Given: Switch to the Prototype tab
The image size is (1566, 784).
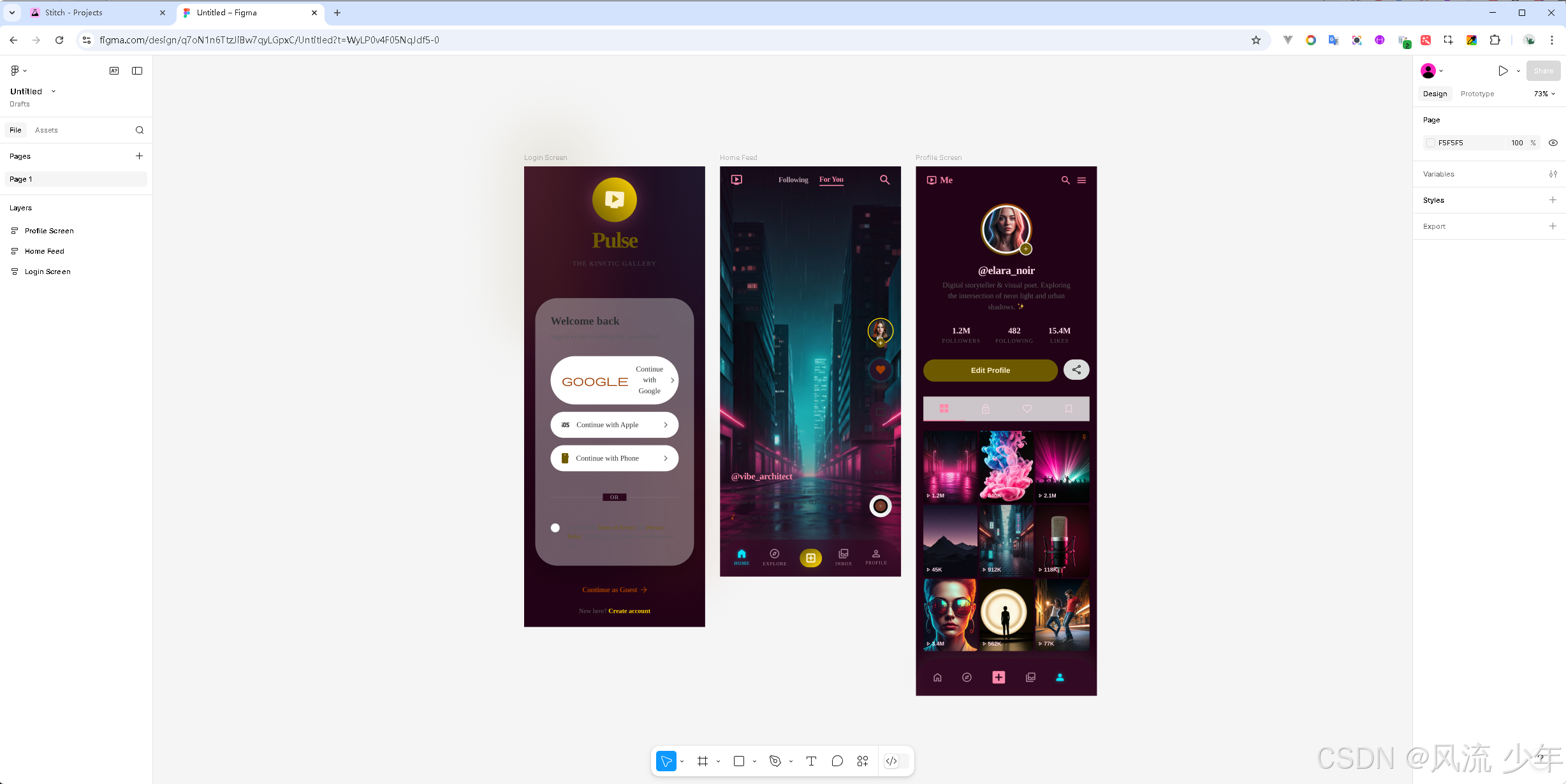Looking at the screenshot, I should [1477, 94].
